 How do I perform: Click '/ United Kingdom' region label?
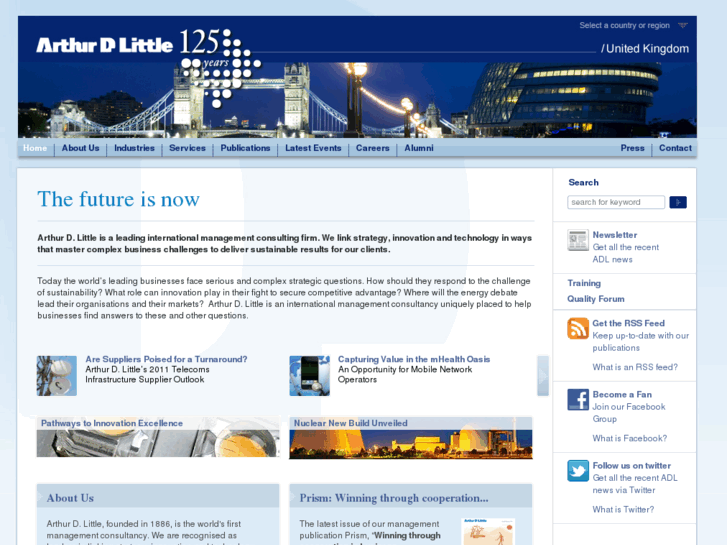(645, 49)
